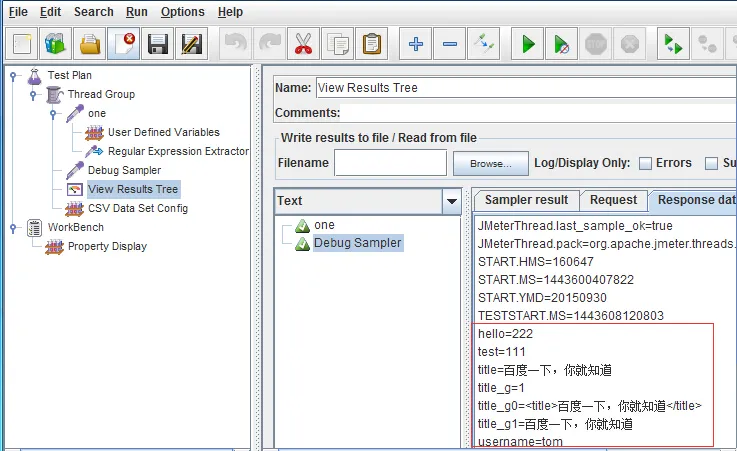Screen dimensions: 737x451
Task: Select Regular Expression Extractor element
Action: [x=178, y=151]
